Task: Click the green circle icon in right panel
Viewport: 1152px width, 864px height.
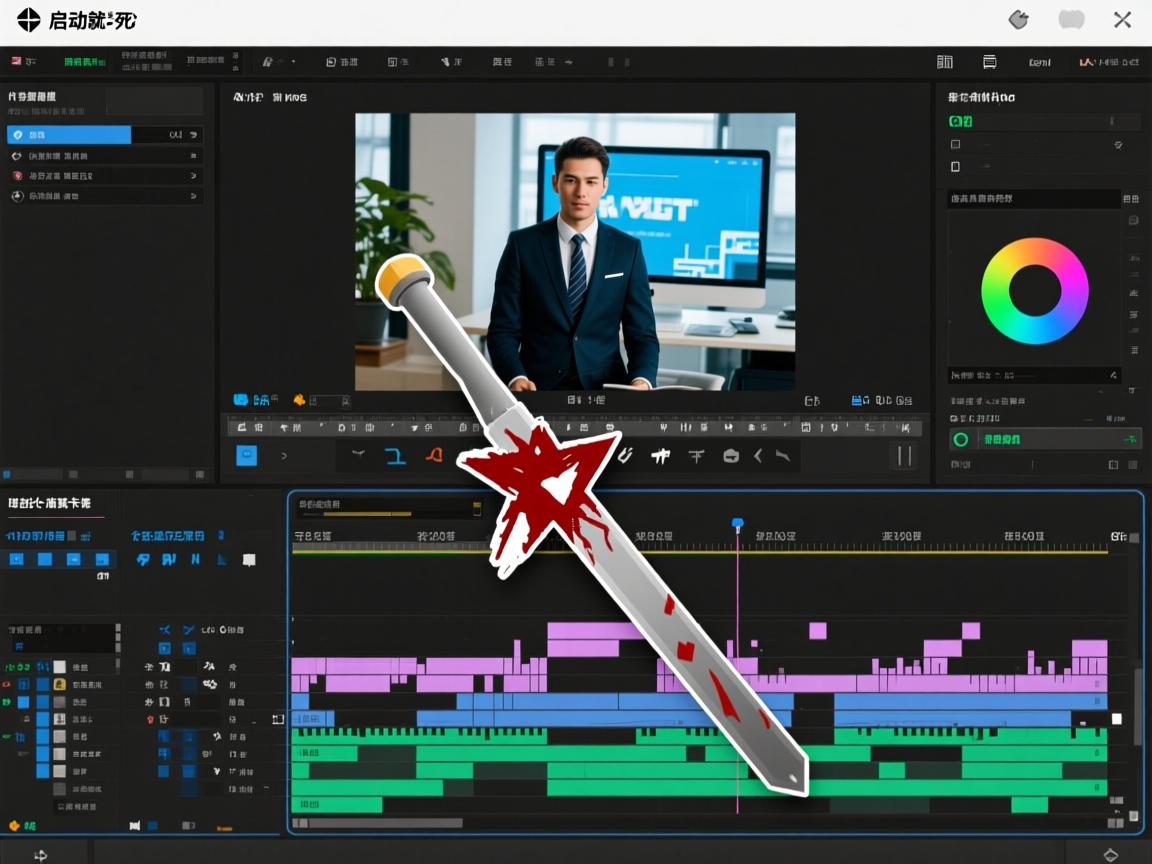Action: click(x=961, y=439)
